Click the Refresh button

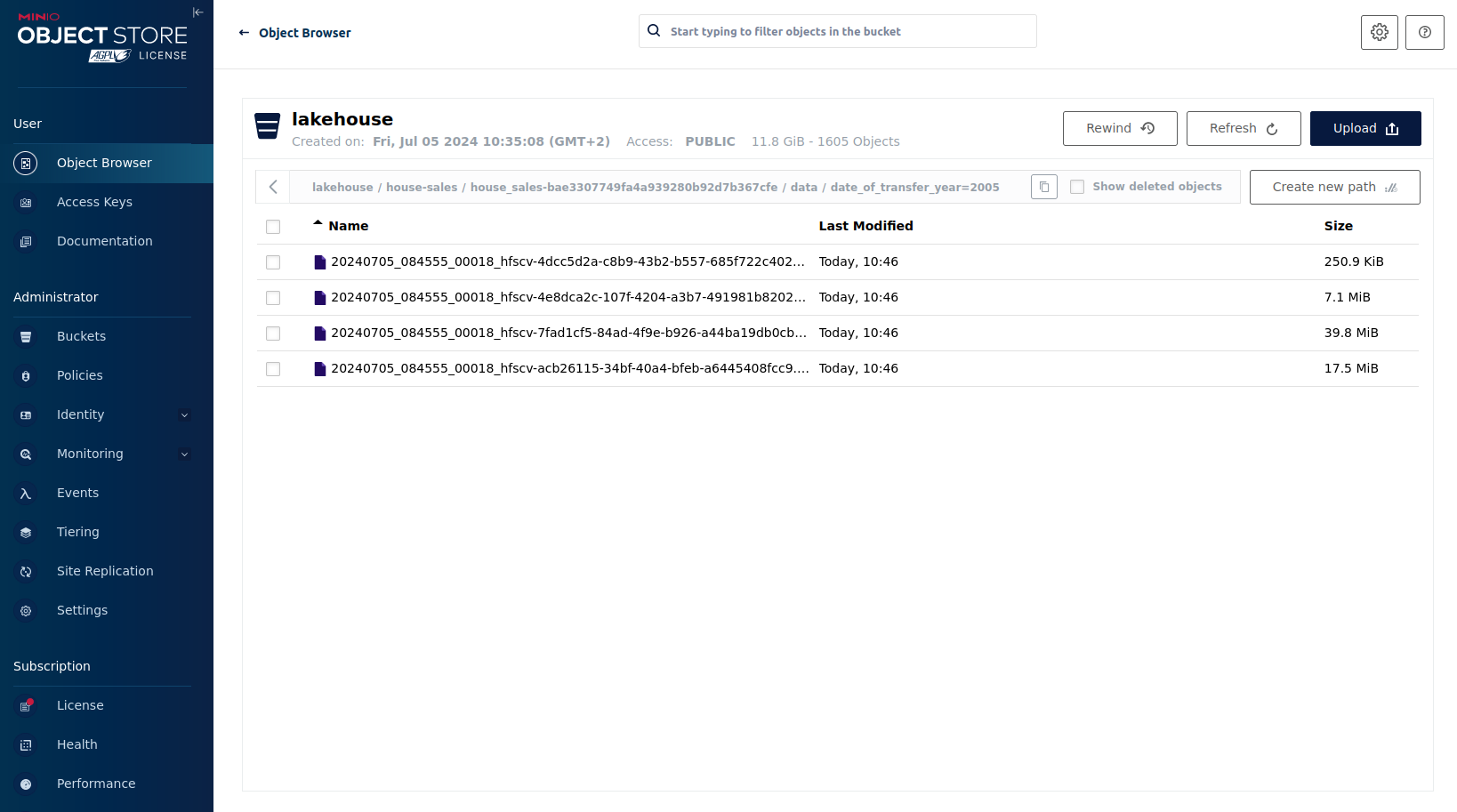[1243, 128]
